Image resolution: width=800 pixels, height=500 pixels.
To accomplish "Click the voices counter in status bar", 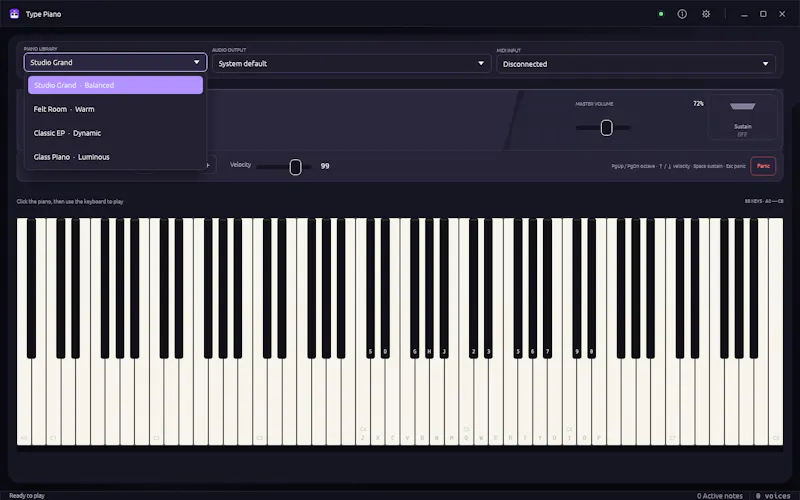I will point(773,495).
